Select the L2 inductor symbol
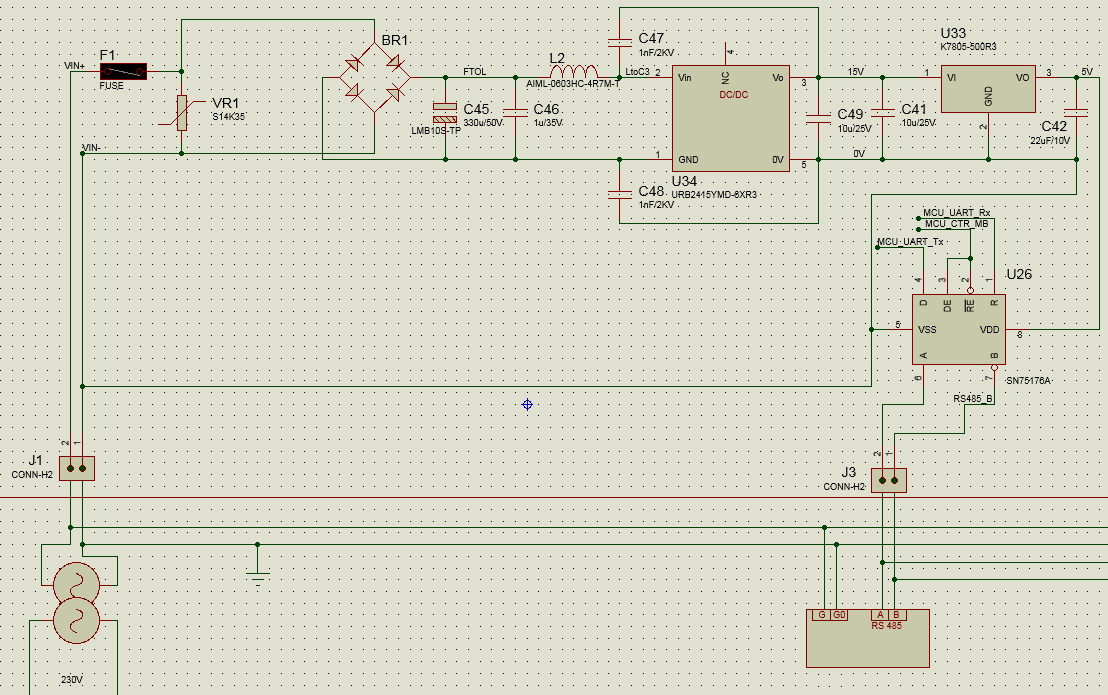This screenshot has height=695, width=1108. [x=574, y=71]
